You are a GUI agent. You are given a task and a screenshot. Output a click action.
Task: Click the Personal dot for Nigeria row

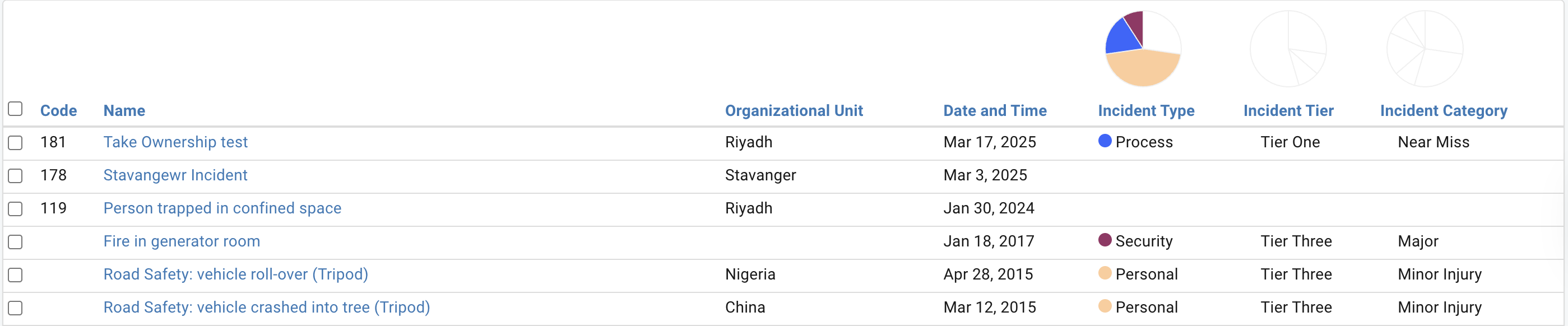point(1105,273)
